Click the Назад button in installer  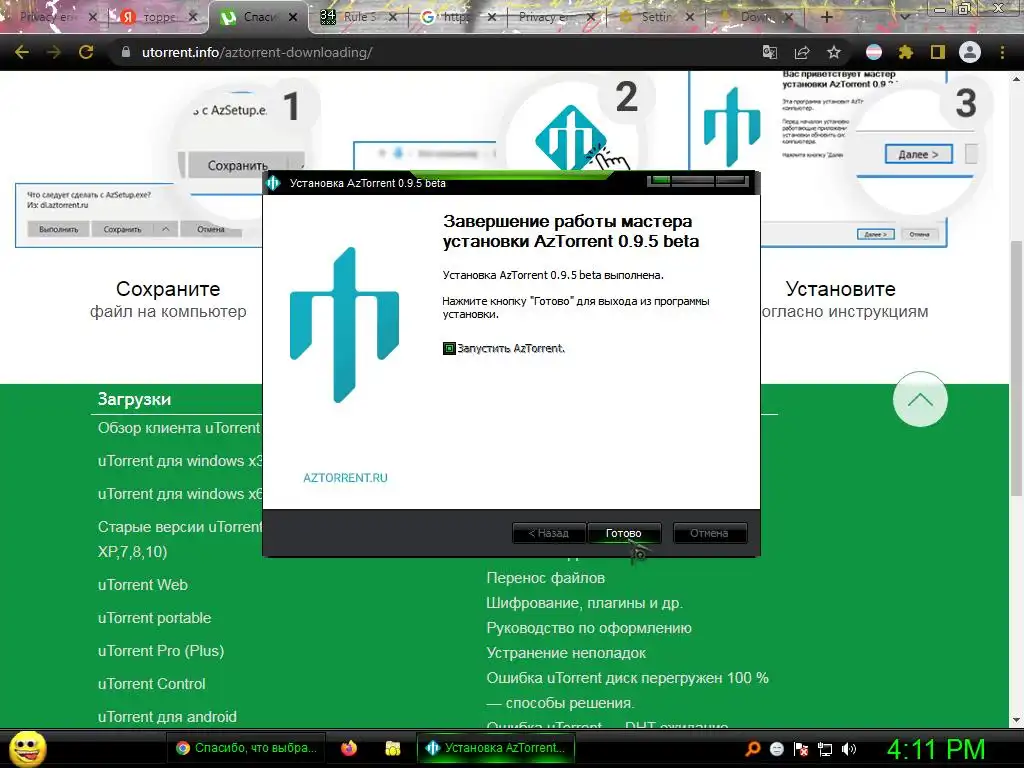coord(548,533)
